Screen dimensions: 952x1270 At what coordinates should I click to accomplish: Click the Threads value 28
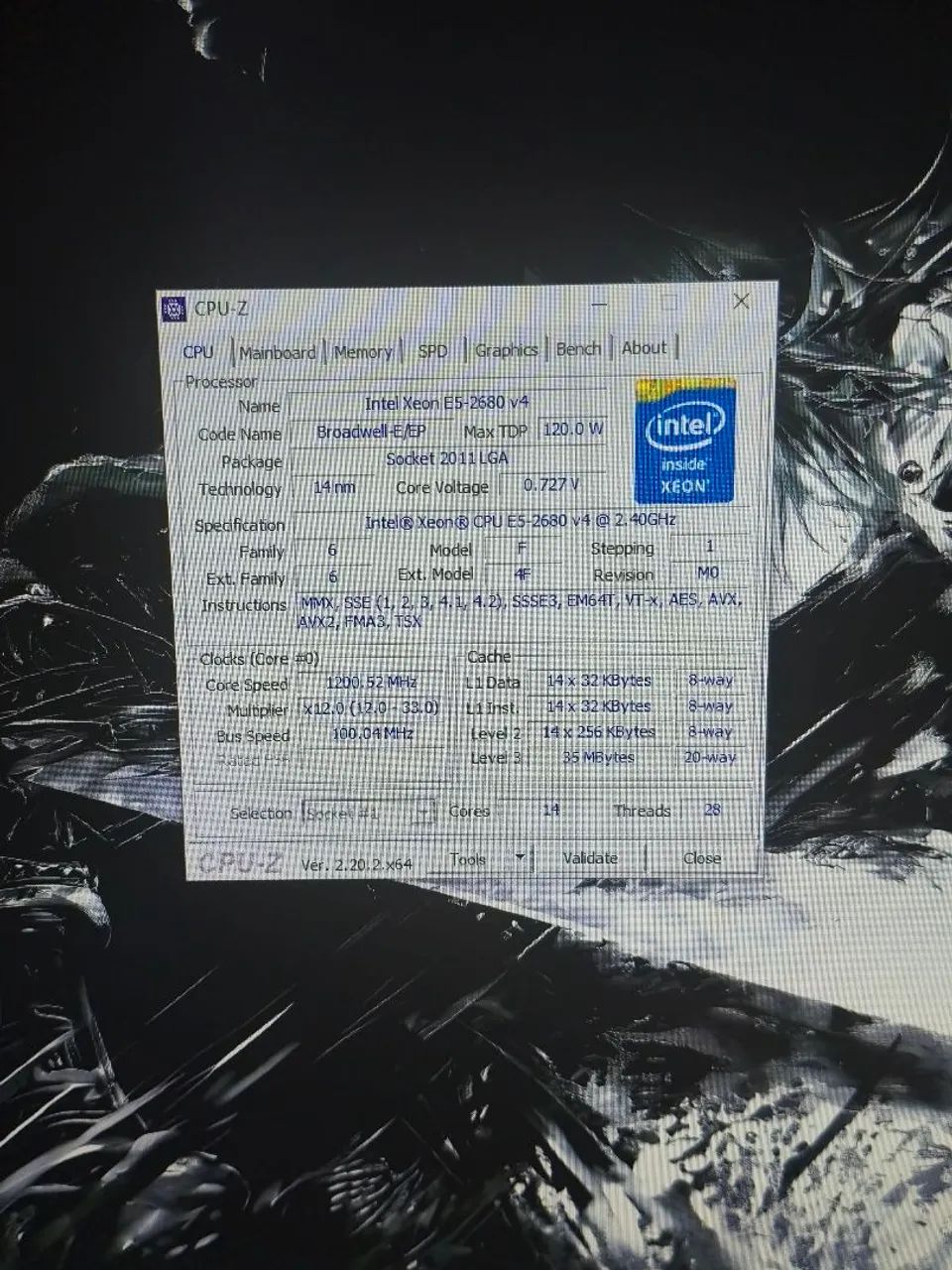(712, 810)
